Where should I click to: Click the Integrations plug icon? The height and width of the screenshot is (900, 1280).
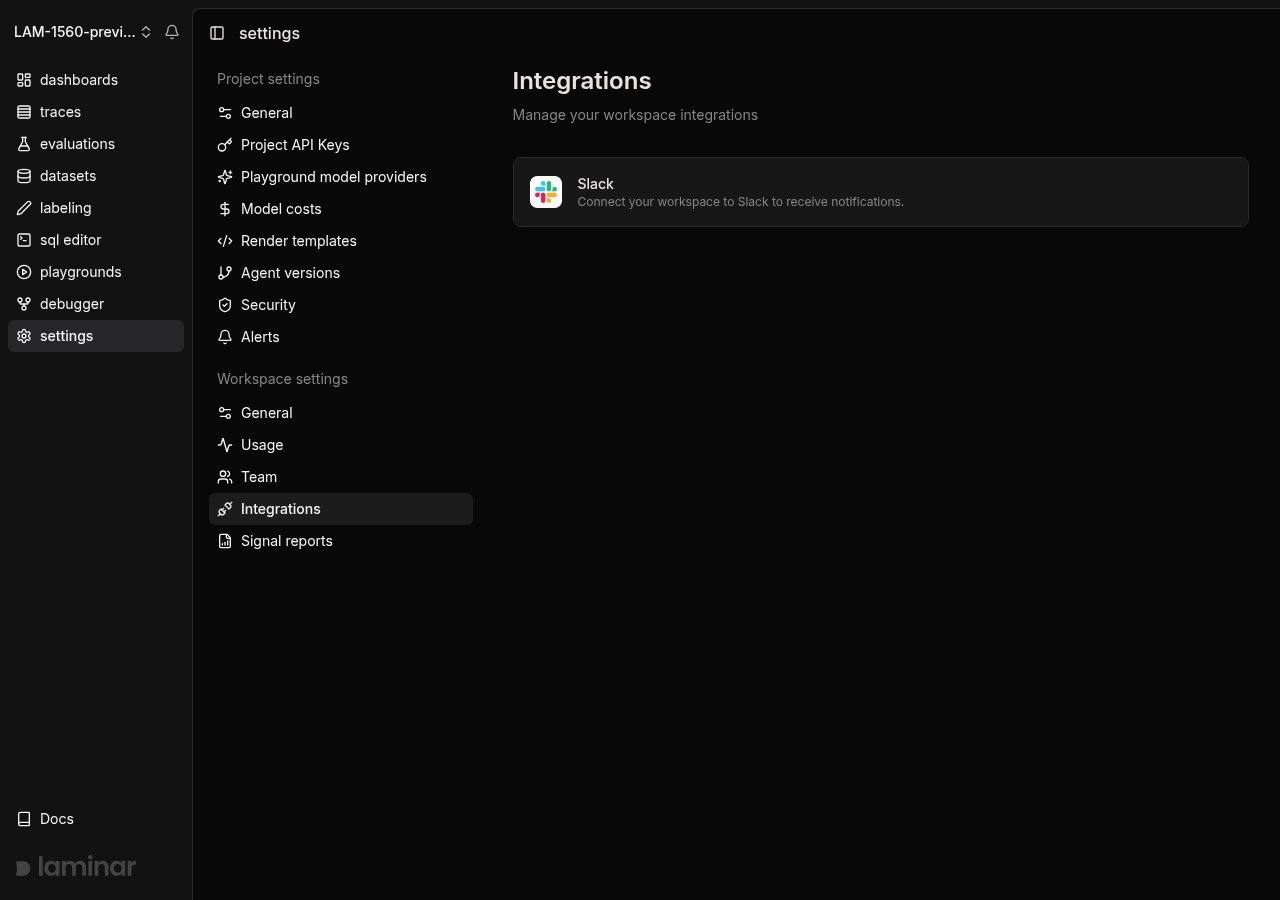click(x=225, y=509)
